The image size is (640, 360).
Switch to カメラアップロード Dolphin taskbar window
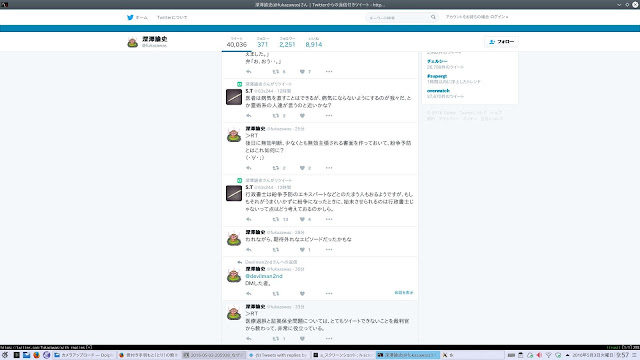tap(84, 355)
